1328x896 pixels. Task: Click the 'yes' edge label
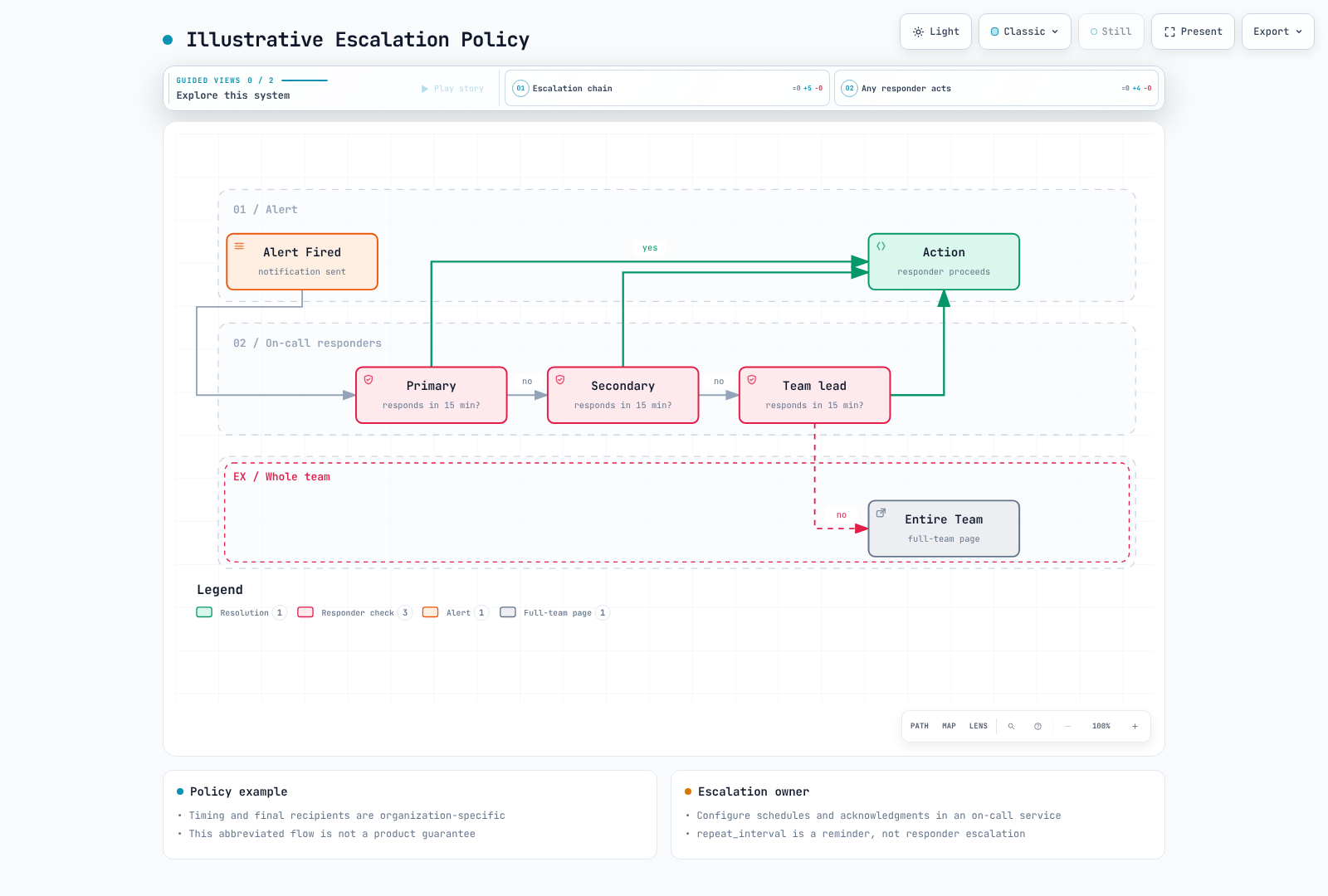coord(650,248)
